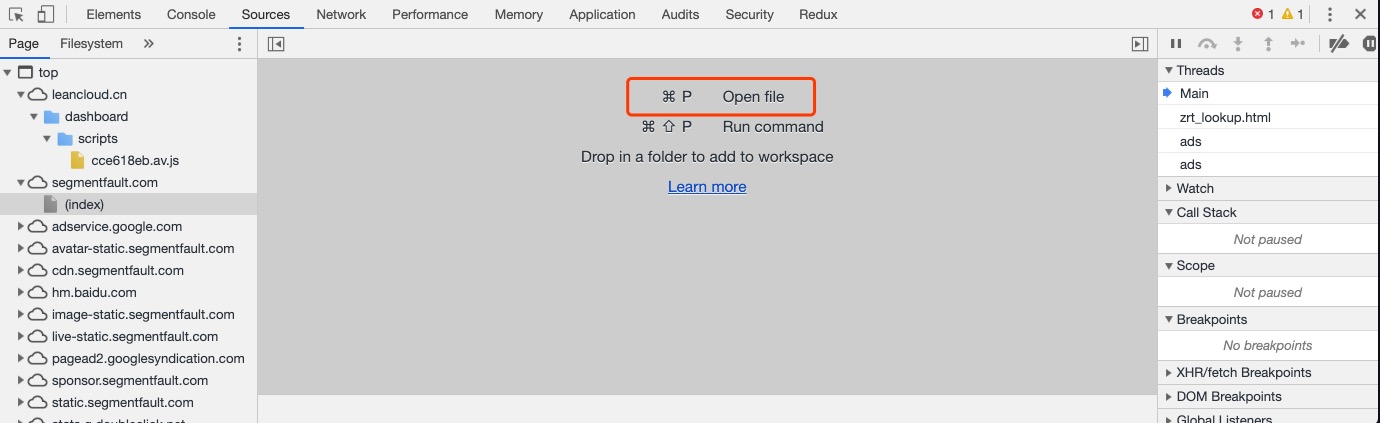Open DevTools customize menu (three dots)
The height and width of the screenshot is (423, 1380).
[1330, 15]
